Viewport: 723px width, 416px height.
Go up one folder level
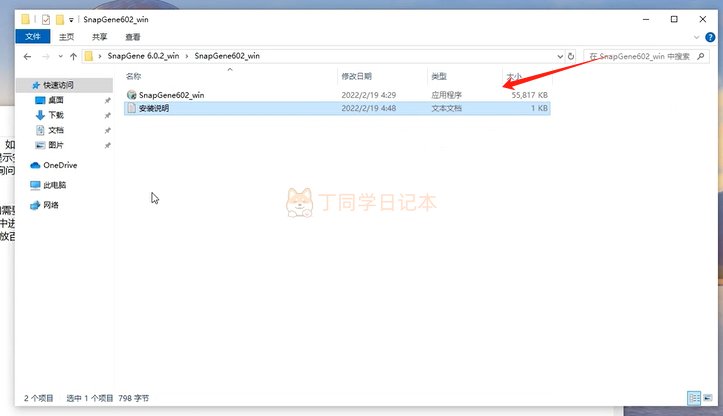73,56
